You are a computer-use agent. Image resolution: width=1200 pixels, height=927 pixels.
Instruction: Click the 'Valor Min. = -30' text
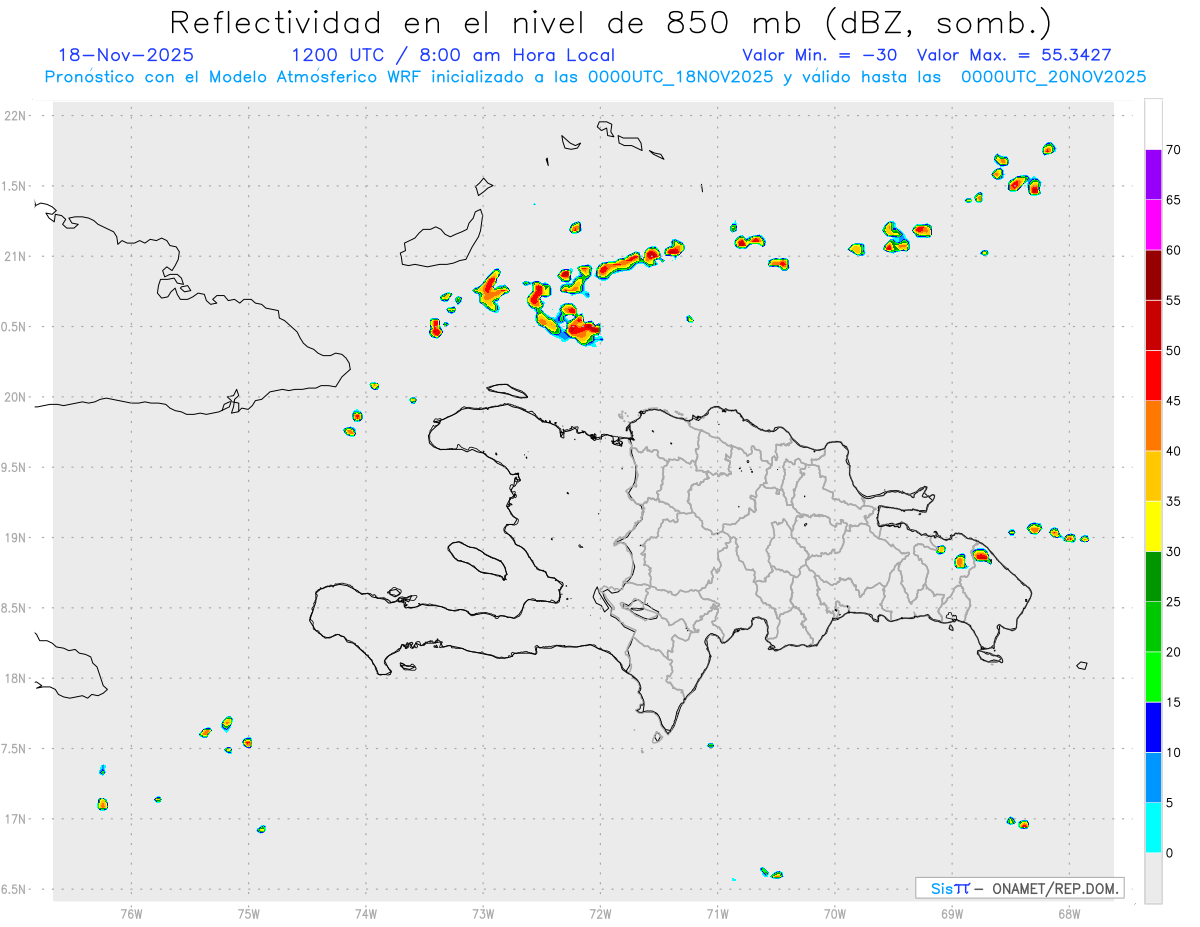tap(819, 55)
